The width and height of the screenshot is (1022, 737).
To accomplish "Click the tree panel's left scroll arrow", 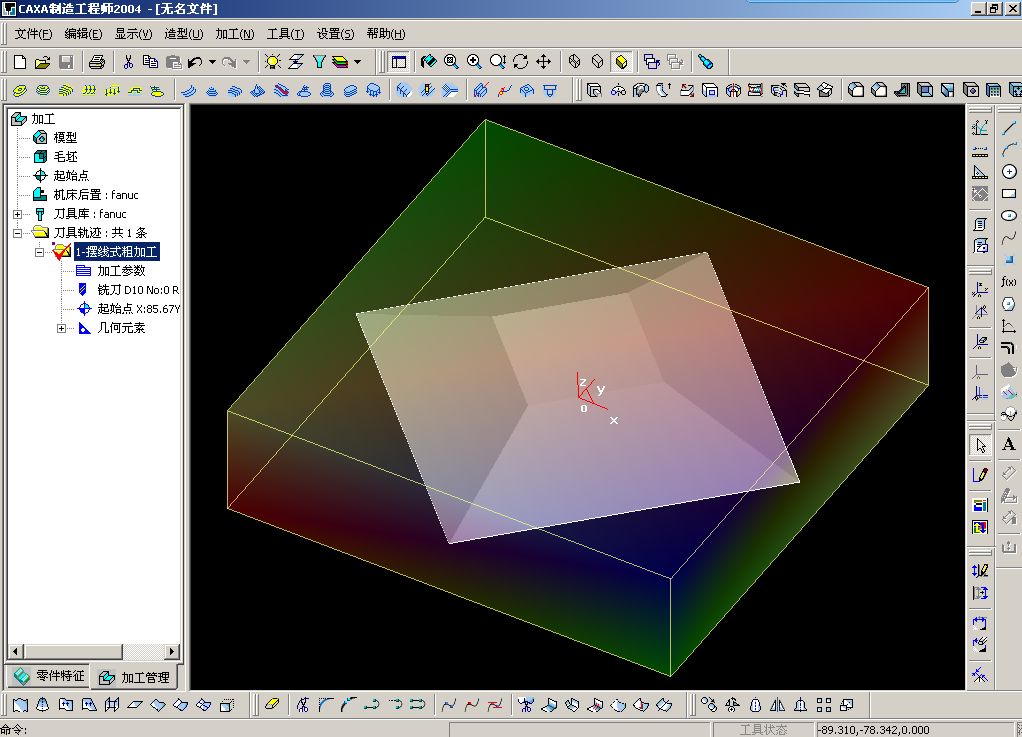I will pyautogui.click(x=16, y=651).
